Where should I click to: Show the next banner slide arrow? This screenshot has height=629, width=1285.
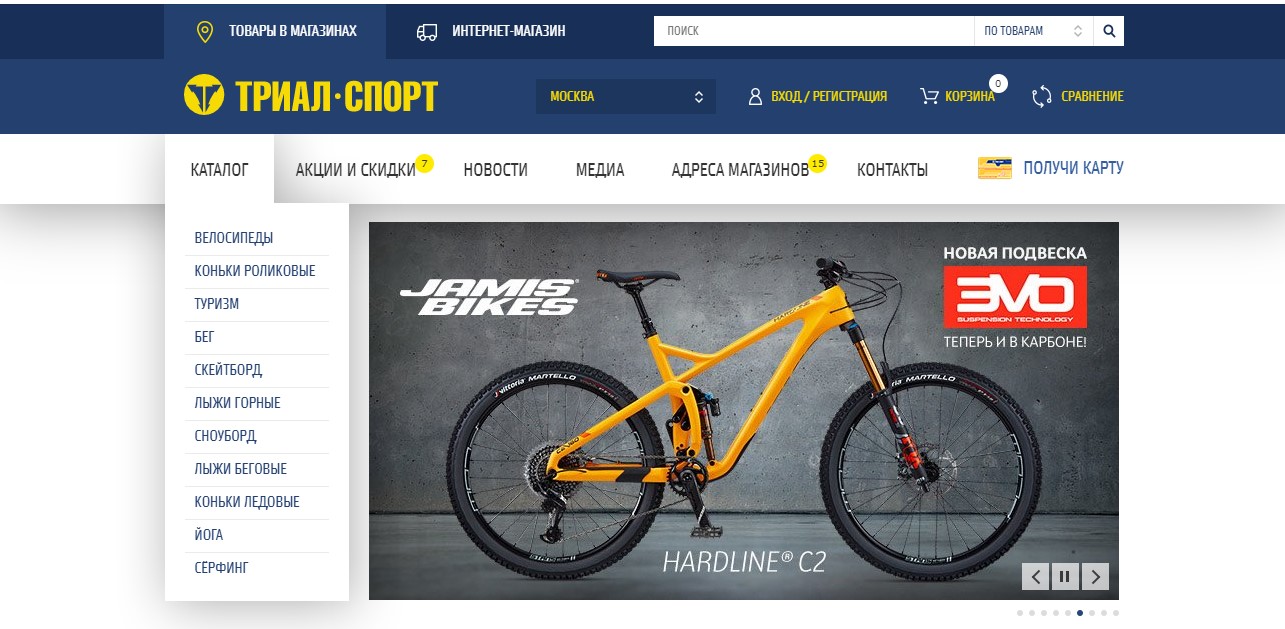point(1096,577)
